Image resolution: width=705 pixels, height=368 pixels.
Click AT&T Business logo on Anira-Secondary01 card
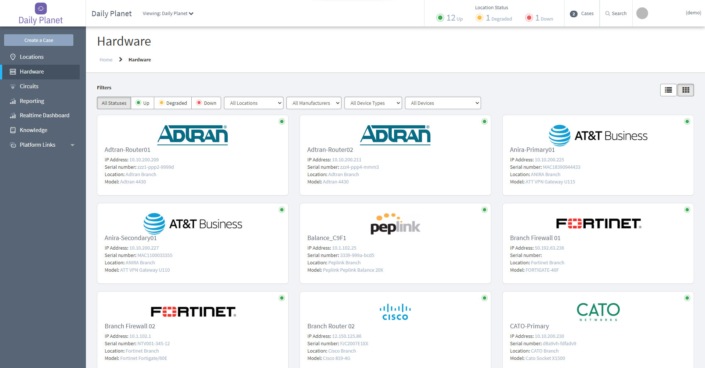click(x=192, y=224)
